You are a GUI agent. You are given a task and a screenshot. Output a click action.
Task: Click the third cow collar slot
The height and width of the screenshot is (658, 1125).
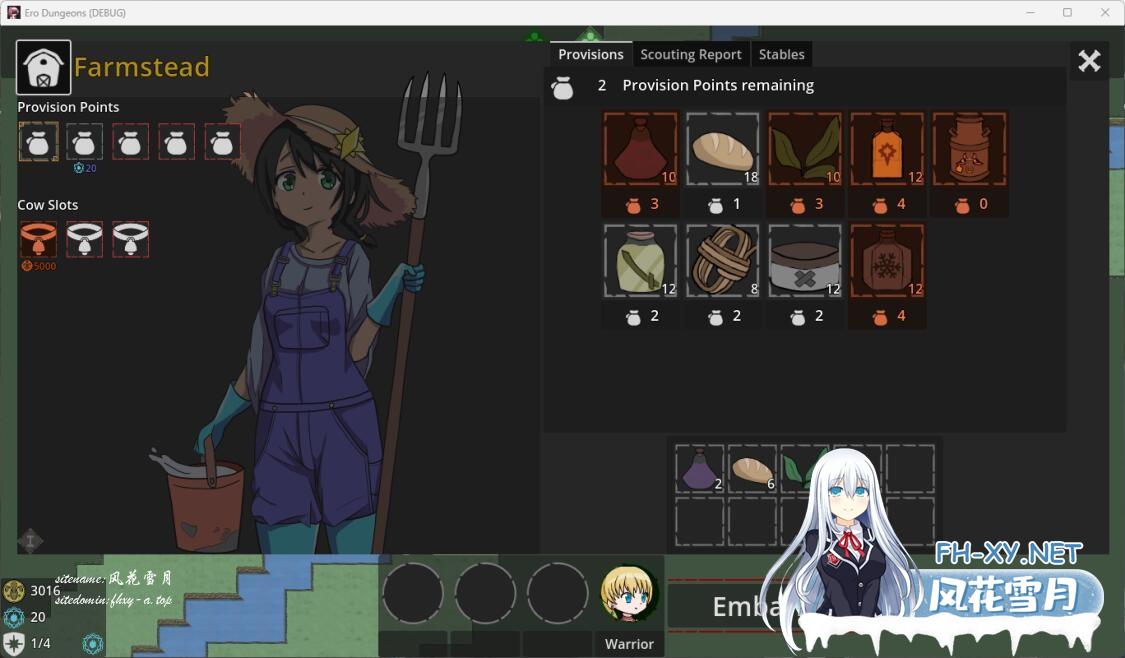click(x=130, y=239)
